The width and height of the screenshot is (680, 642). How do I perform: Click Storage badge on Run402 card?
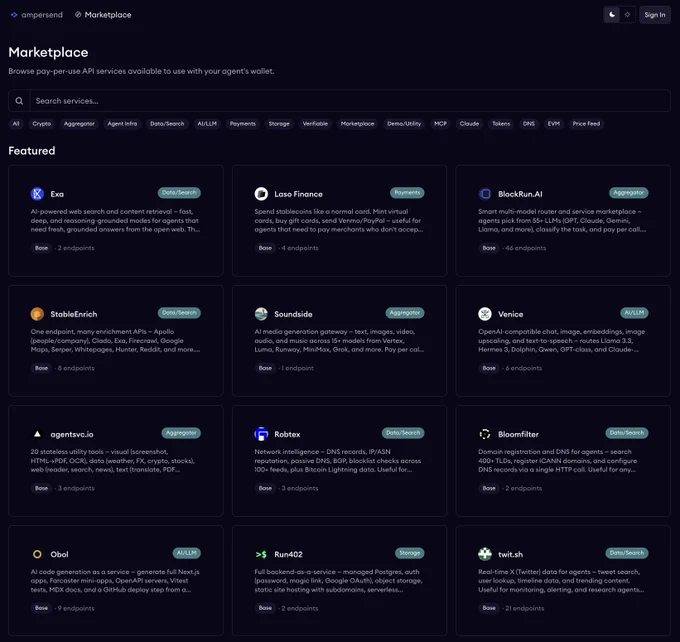coord(409,553)
